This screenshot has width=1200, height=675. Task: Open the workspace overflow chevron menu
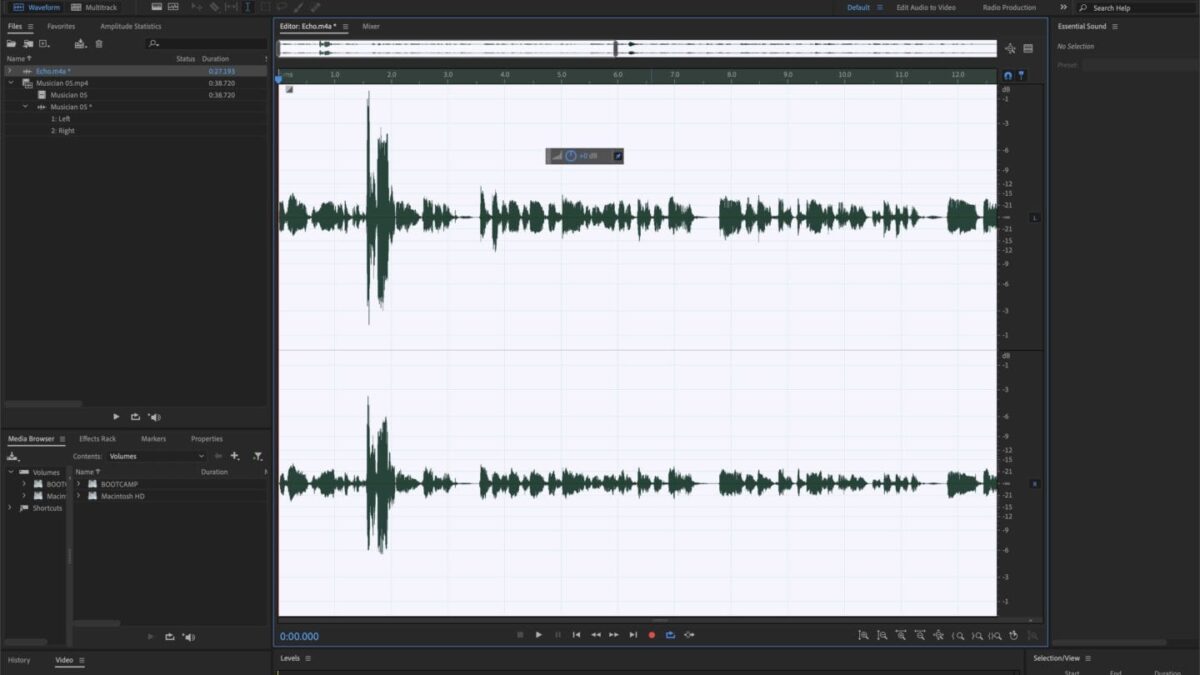coord(1063,7)
